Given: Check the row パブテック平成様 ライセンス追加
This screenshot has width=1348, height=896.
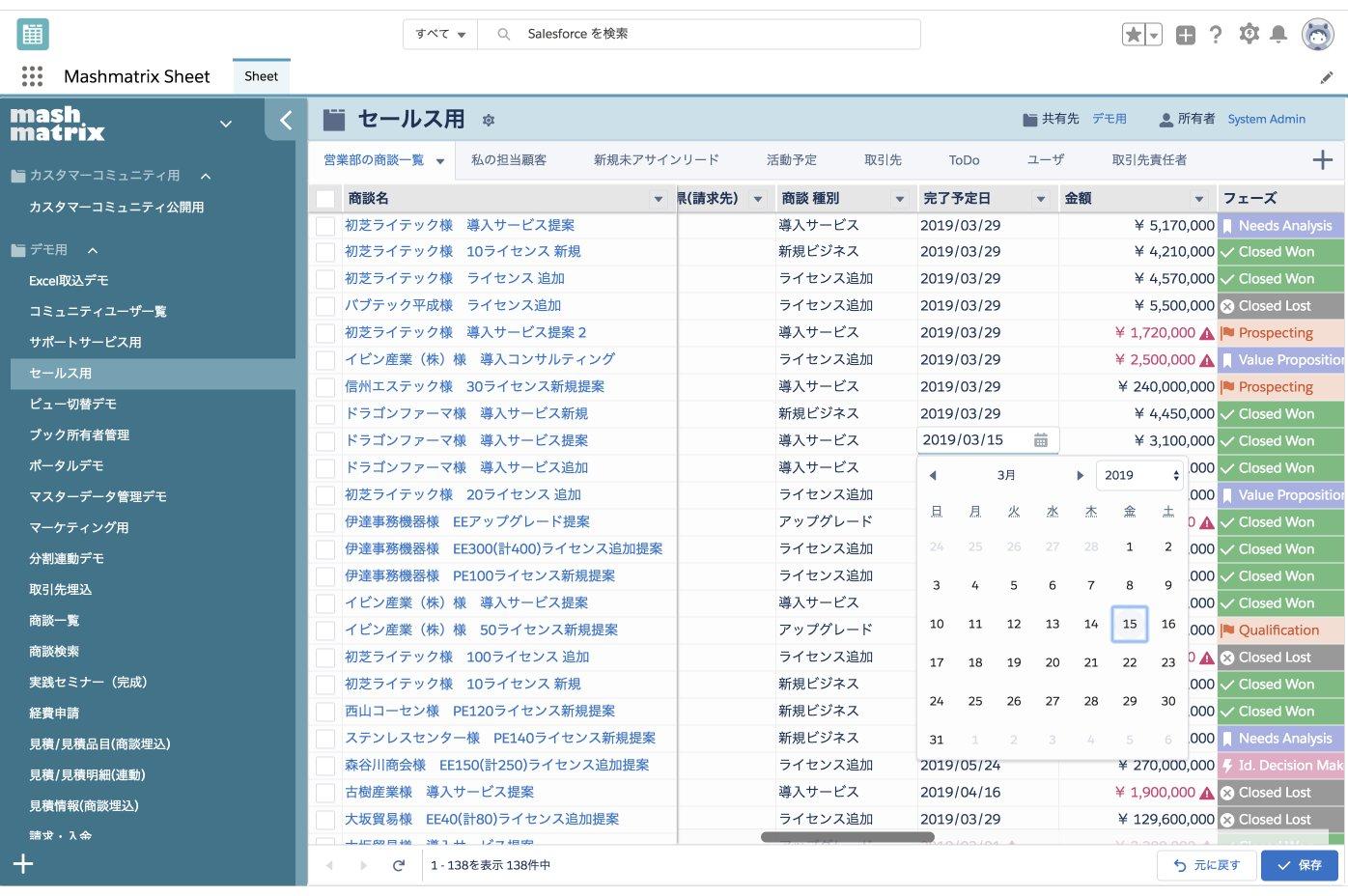Looking at the screenshot, I should coord(325,307).
